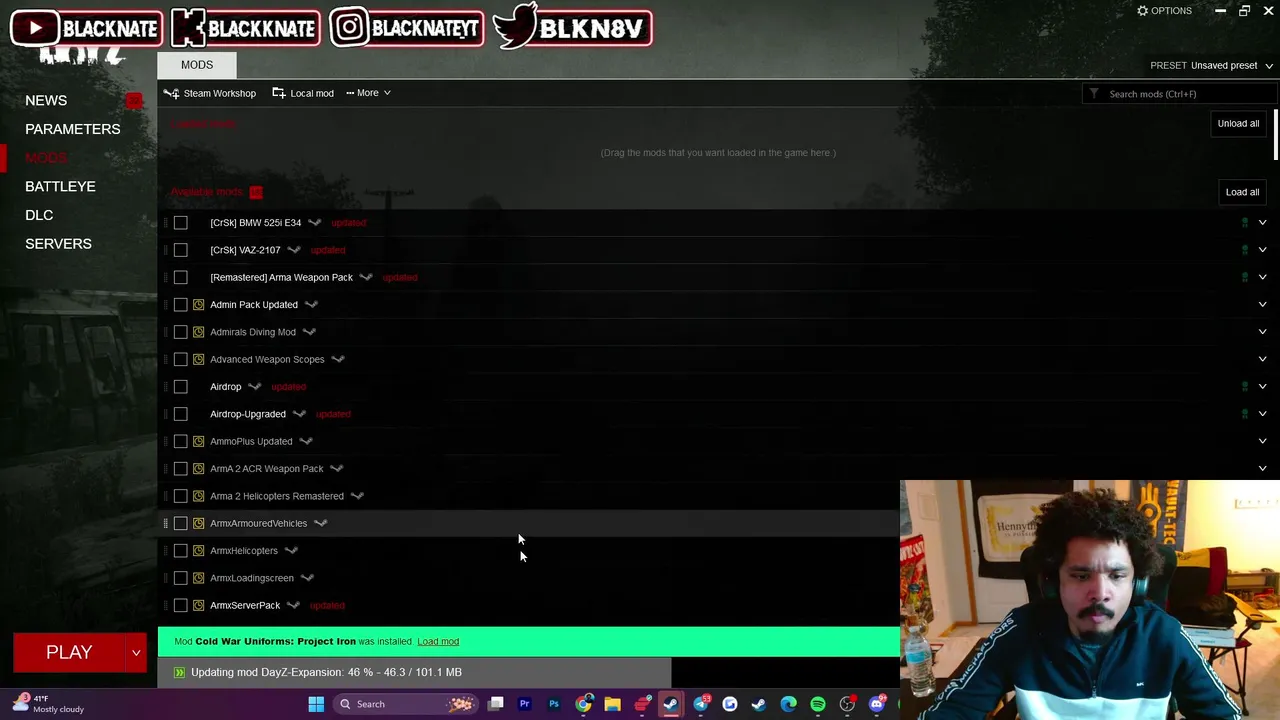The width and height of the screenshot is (1280, 720).
Task: Click Steam icon next to ArmxHelicopters
Action: [291, 551]
